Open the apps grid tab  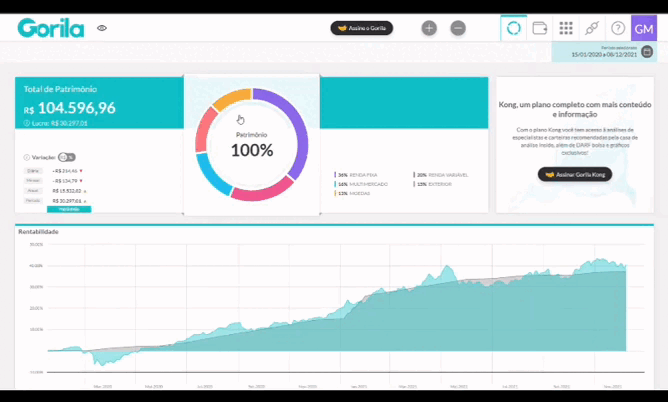pyautogui.click(x=566, y=28)
